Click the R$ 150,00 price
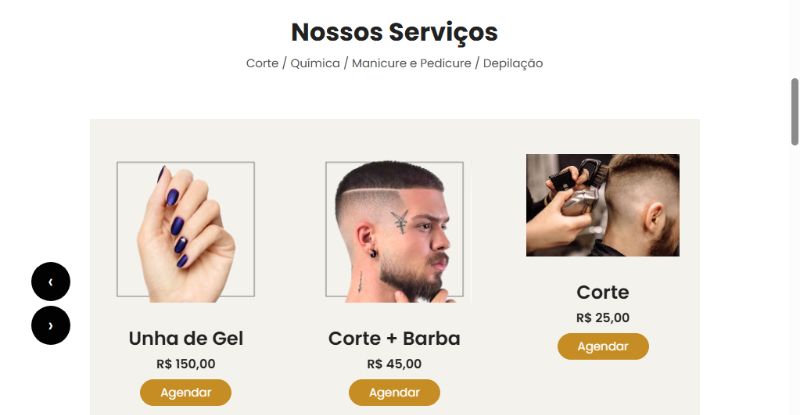The height and width of the screenshot is (415, 800). tap(186, 364)
